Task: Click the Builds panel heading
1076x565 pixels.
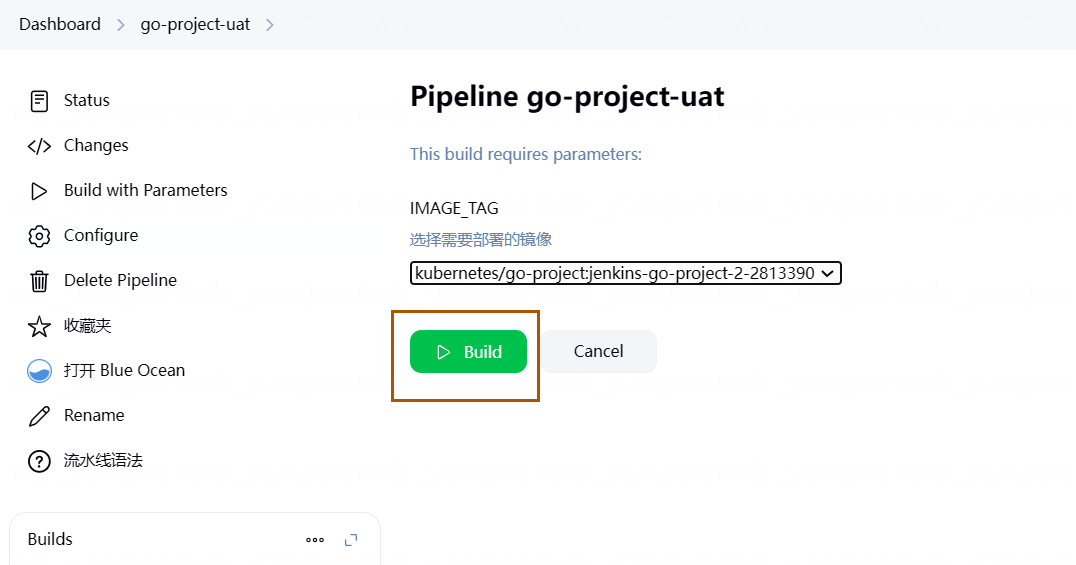Action: coord(50,540)
